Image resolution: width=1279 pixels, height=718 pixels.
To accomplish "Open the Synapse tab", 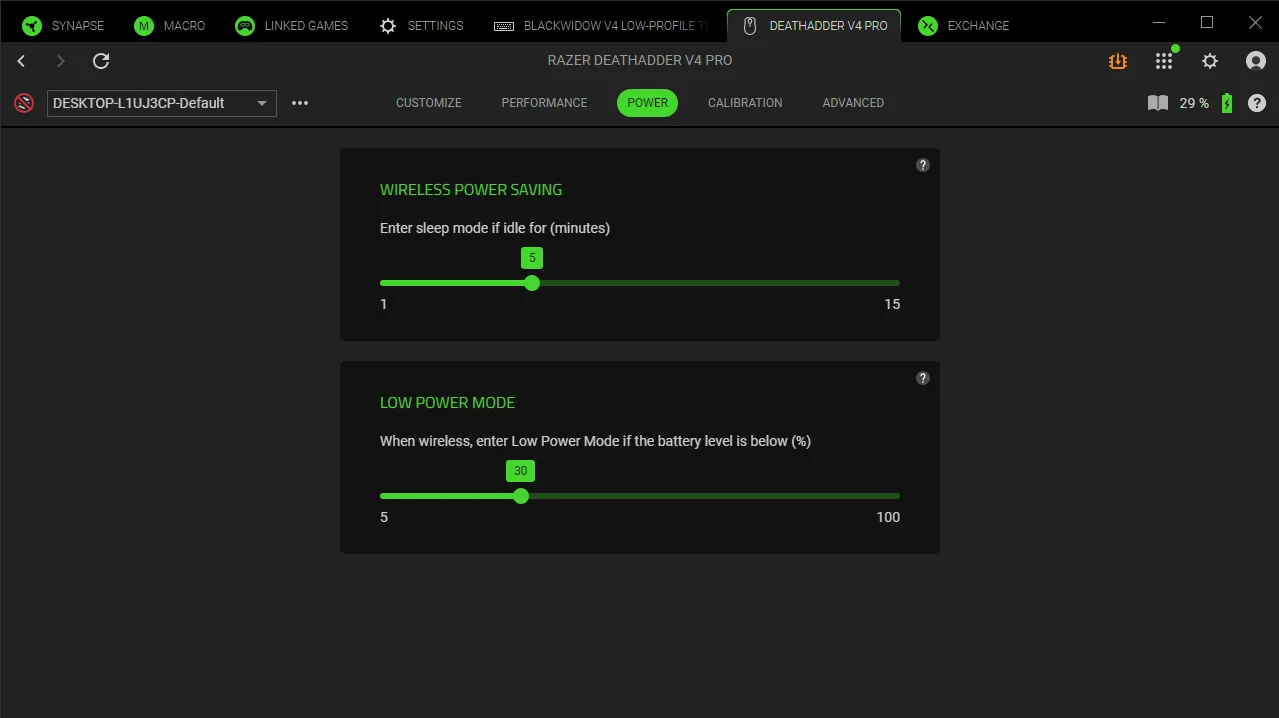I will [63, 25].
